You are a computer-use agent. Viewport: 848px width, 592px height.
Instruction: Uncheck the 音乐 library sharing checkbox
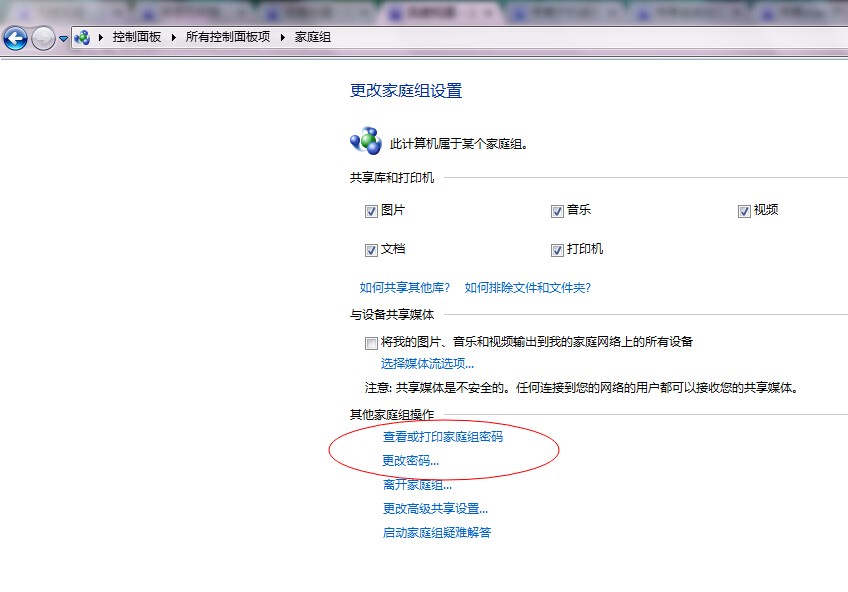pos(557,211)
